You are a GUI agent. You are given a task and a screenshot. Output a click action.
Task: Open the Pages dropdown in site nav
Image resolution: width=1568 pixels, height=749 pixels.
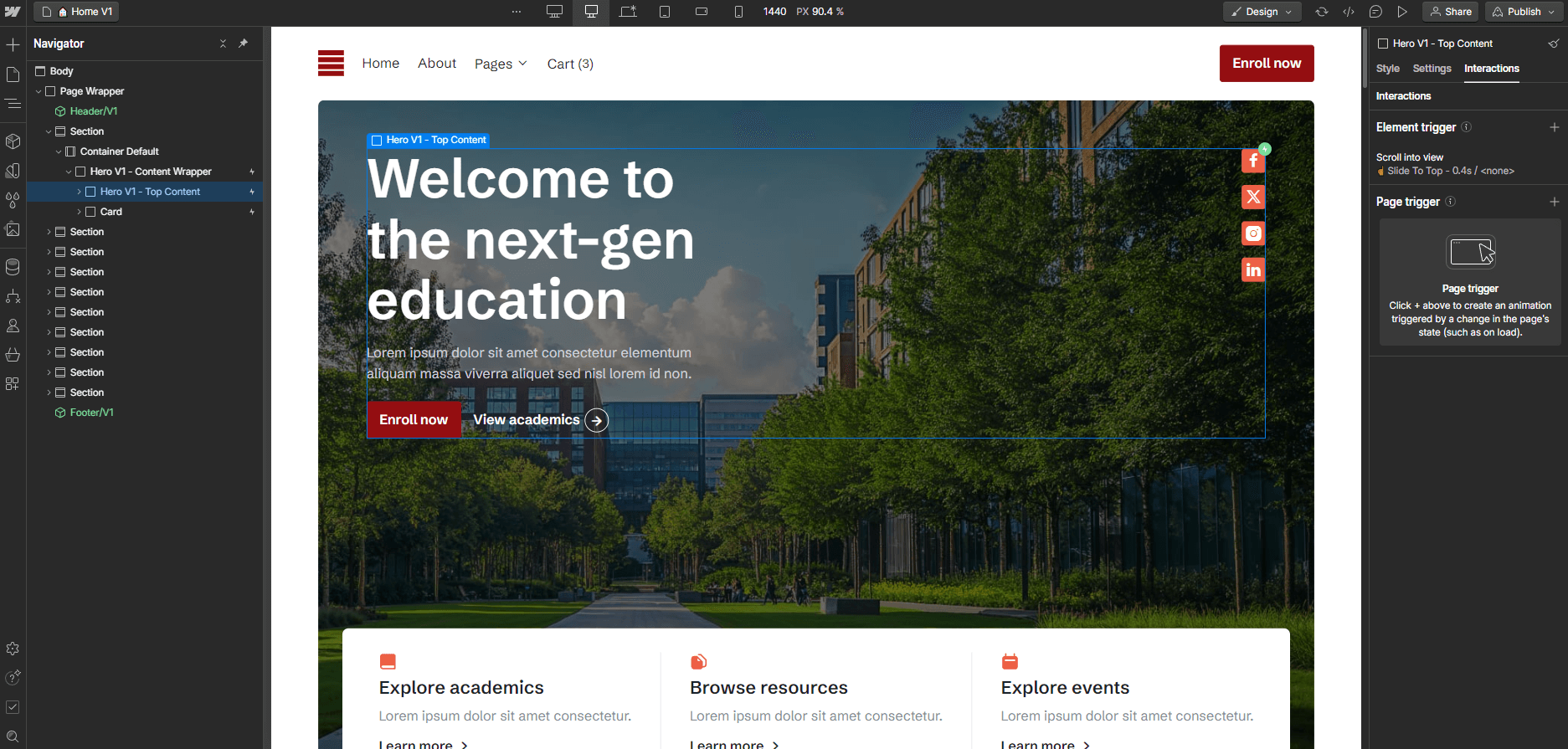[x=501, y=64]
